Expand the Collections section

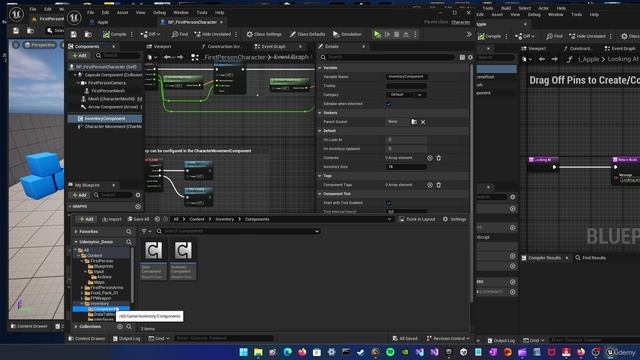point(76,327)
